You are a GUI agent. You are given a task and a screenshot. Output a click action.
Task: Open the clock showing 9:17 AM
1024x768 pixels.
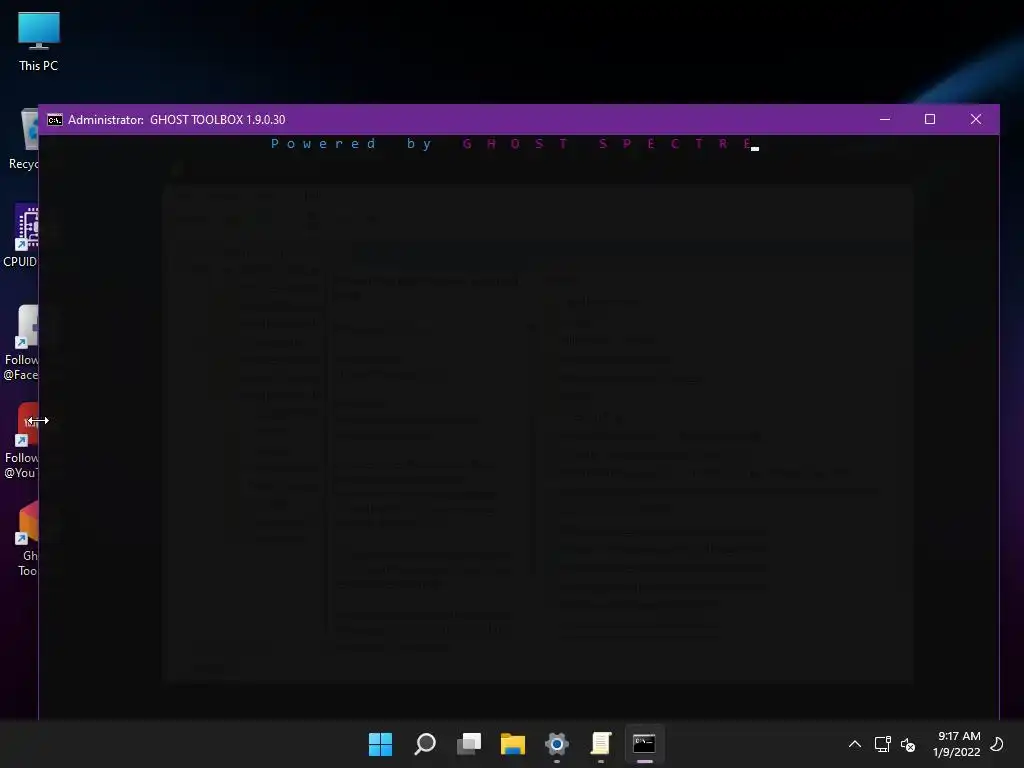point(957,744)
